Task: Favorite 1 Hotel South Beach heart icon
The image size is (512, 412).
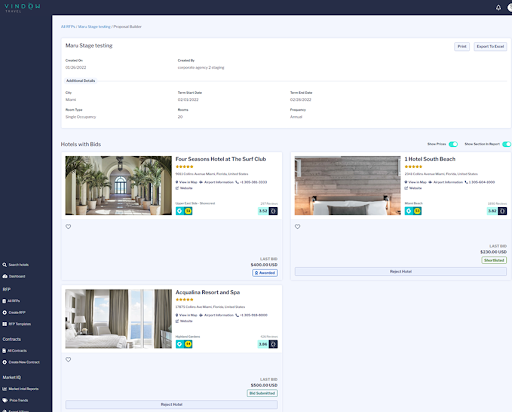Action: tap(298, 227)
